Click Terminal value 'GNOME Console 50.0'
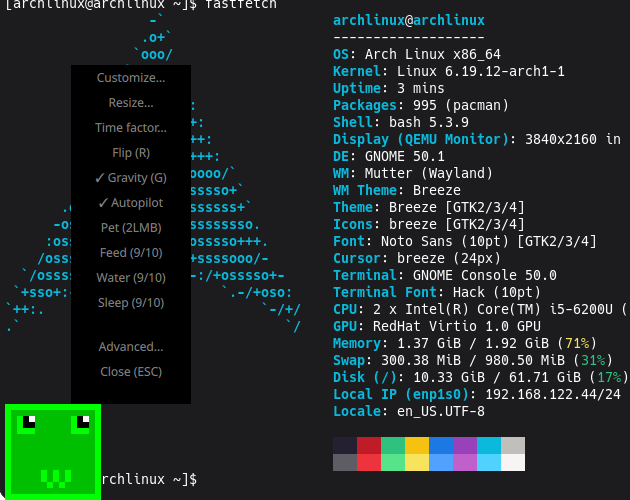The height and width of the screenshot is (500, 630). pyautogui.click(x=485, y=275)
